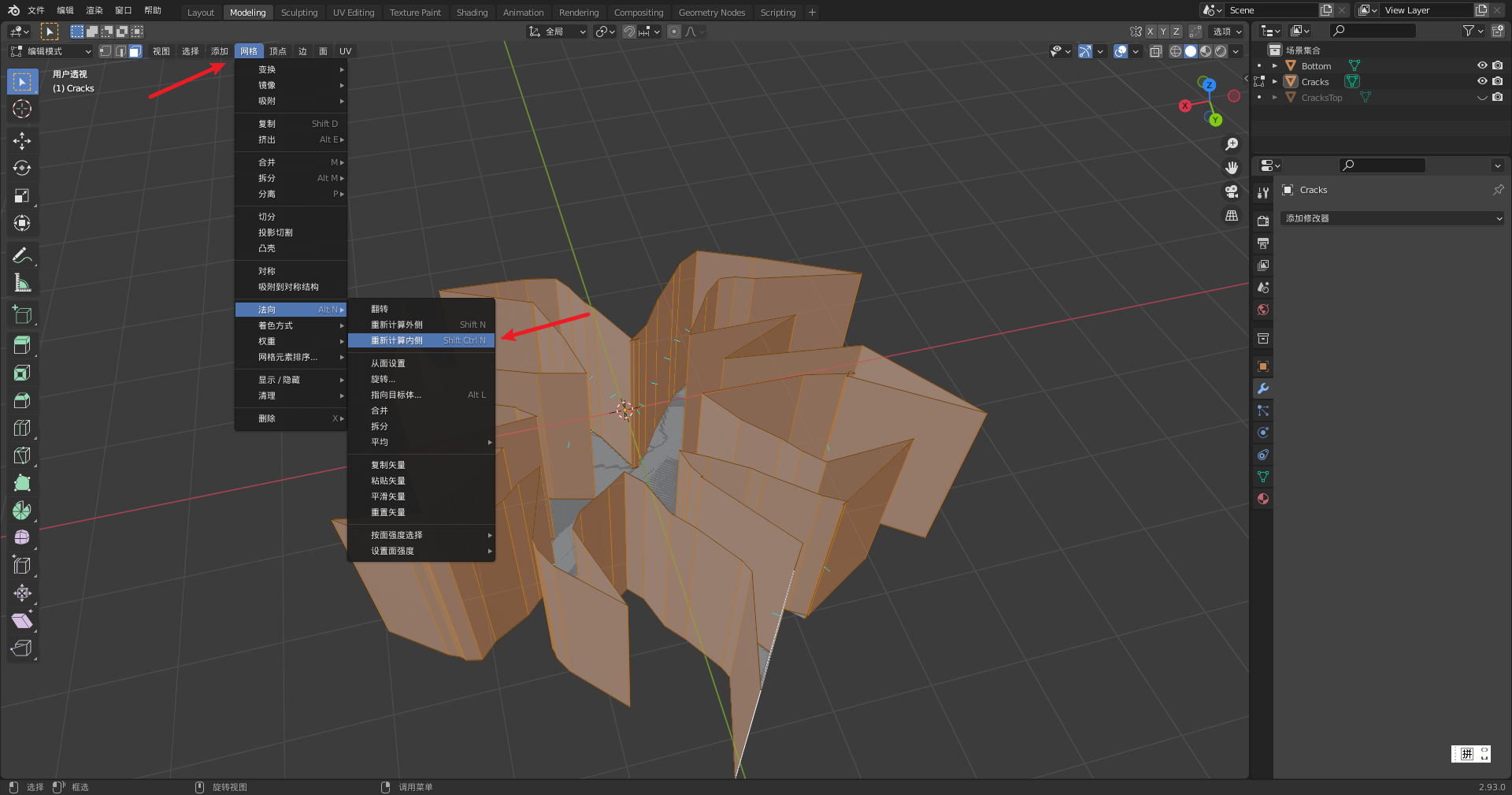The width and height of the screenshot is (1512, 795).
Task: Select the Poly Build tool
Action: tap(22, 483)
